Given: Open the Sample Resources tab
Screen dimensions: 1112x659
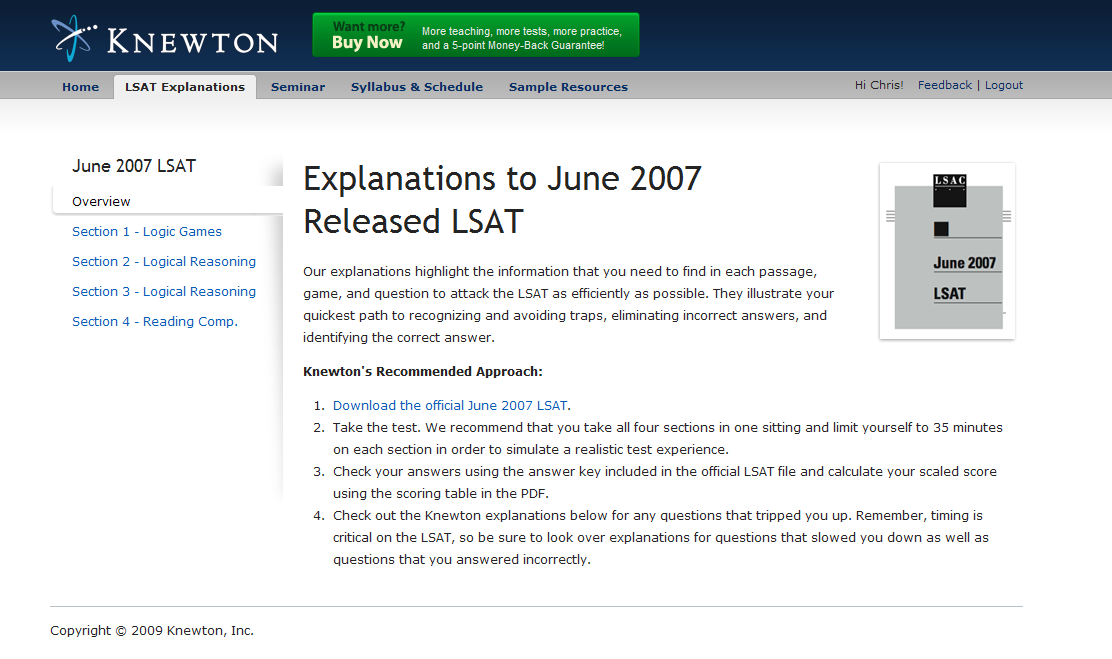Looking at the screenshot, I should coord(568,87).
